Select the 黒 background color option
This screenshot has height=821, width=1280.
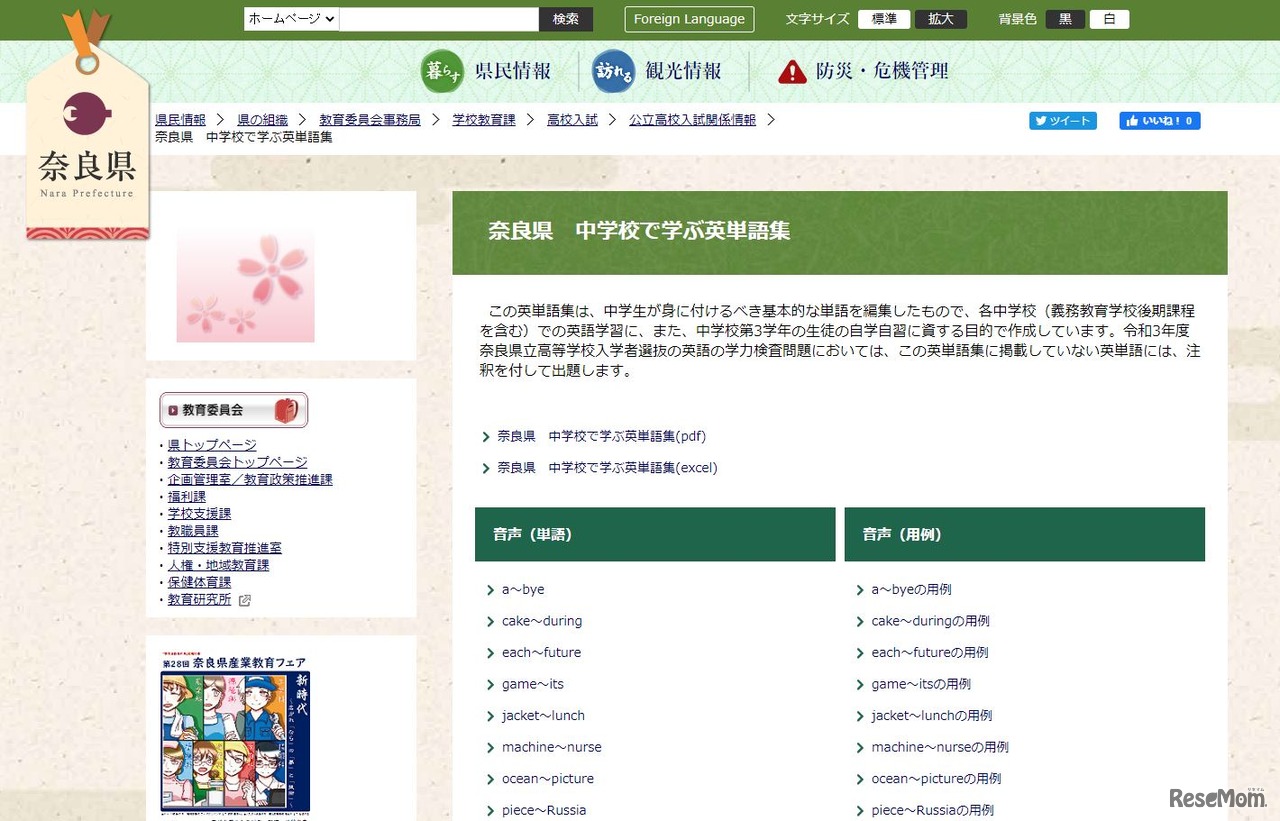(x=1064, y=18)
